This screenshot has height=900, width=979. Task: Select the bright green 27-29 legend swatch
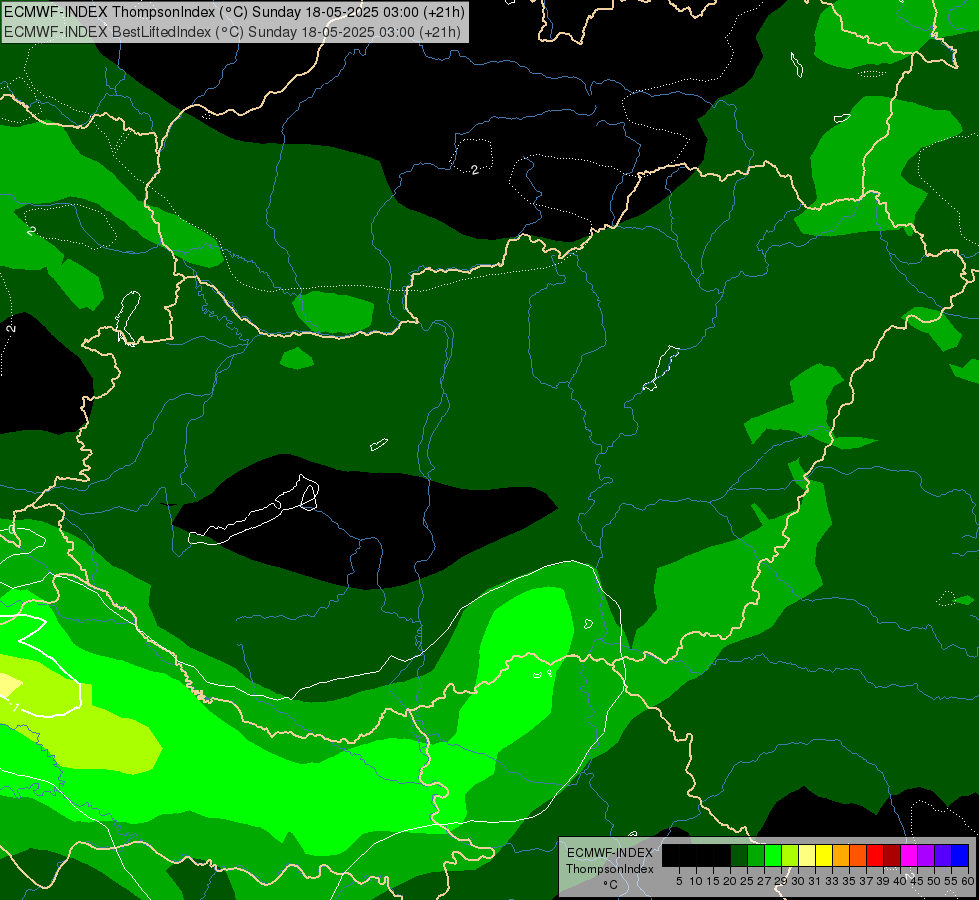coord(773,855)
